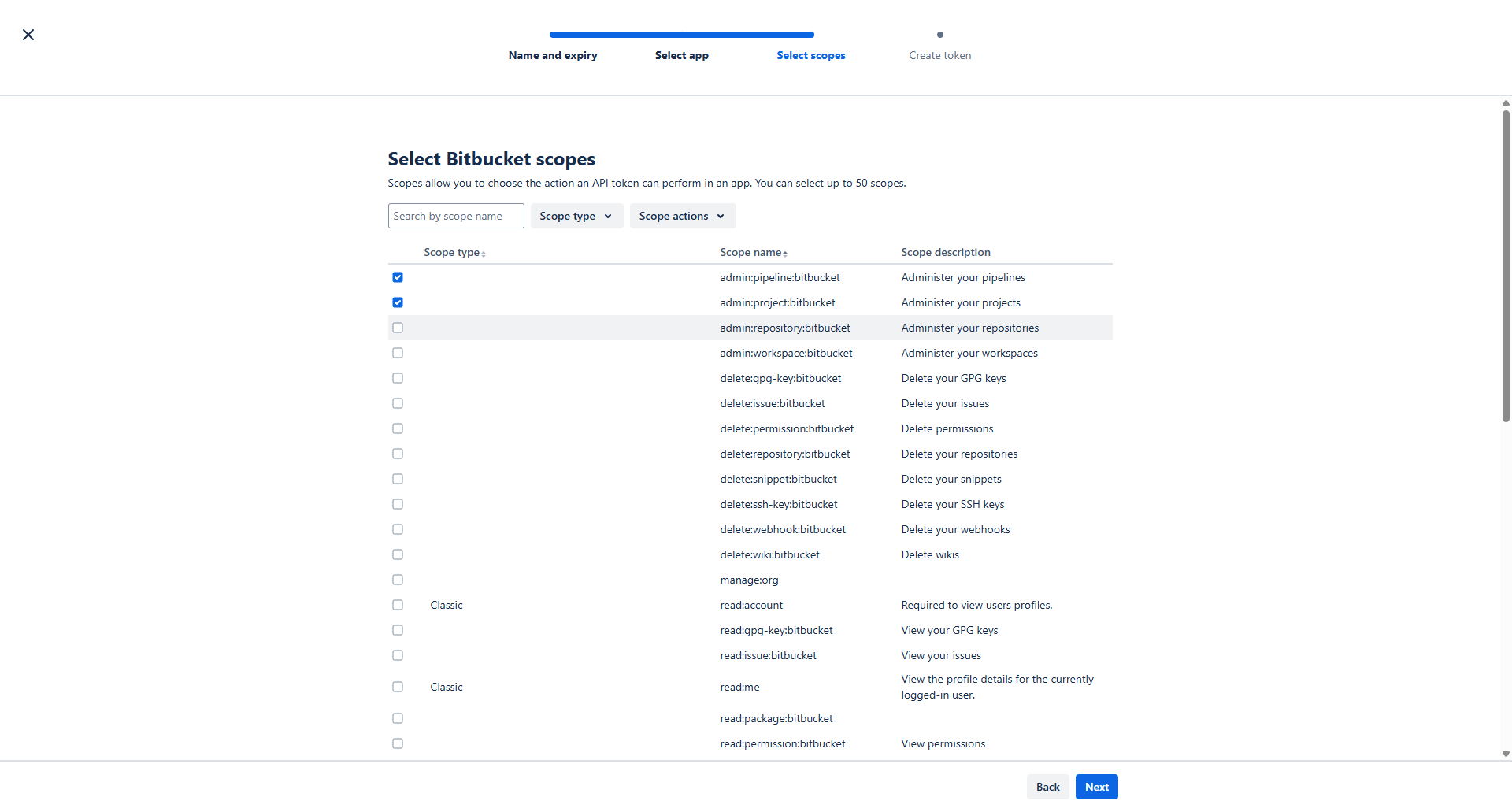Close the token creation wizard with X
The width and height of the screenshot is (1512, 812).
point(28,35)
